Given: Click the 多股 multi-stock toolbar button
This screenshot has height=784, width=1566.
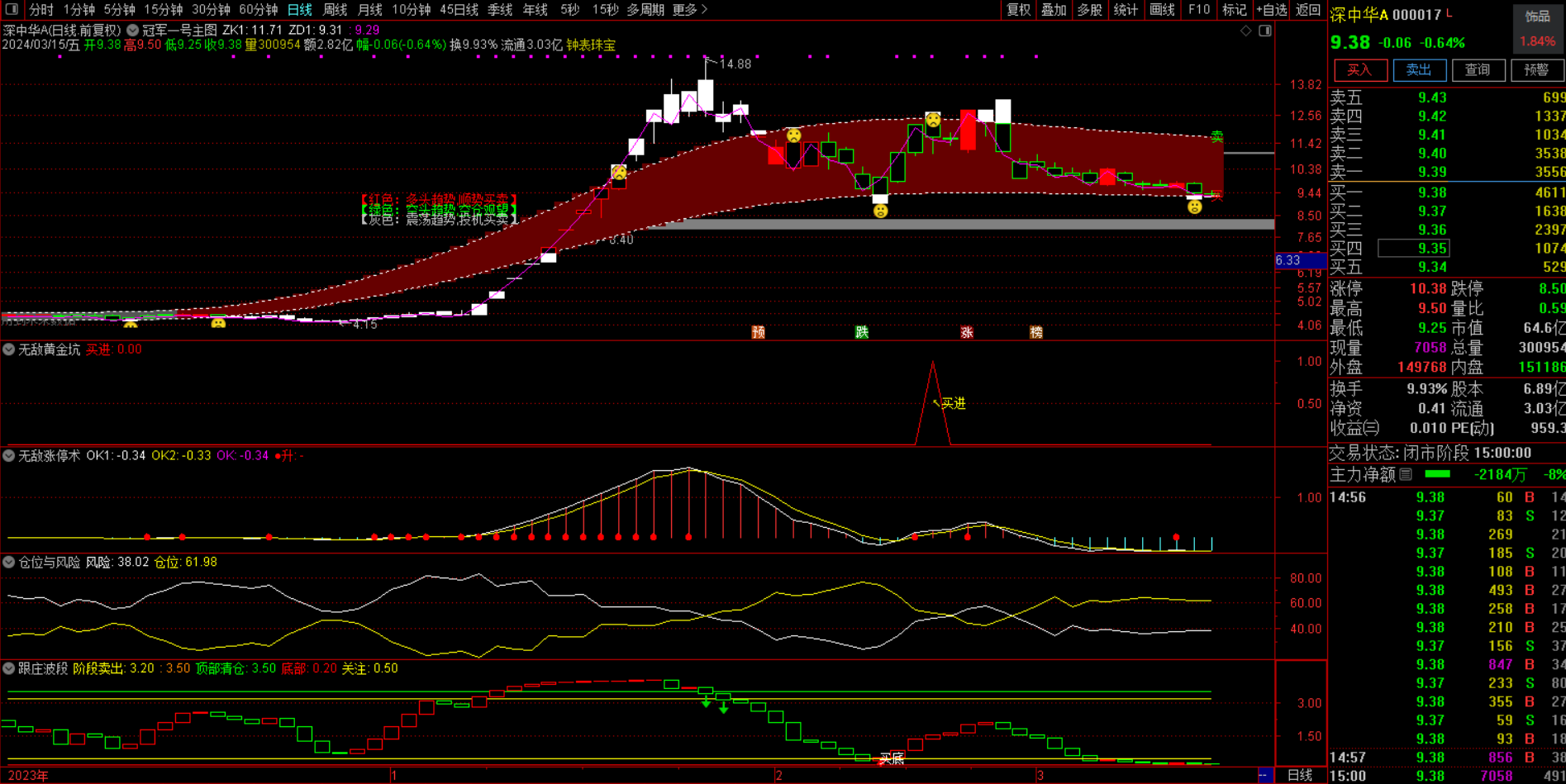Looking at the screenshot, I should point(1090,10).
